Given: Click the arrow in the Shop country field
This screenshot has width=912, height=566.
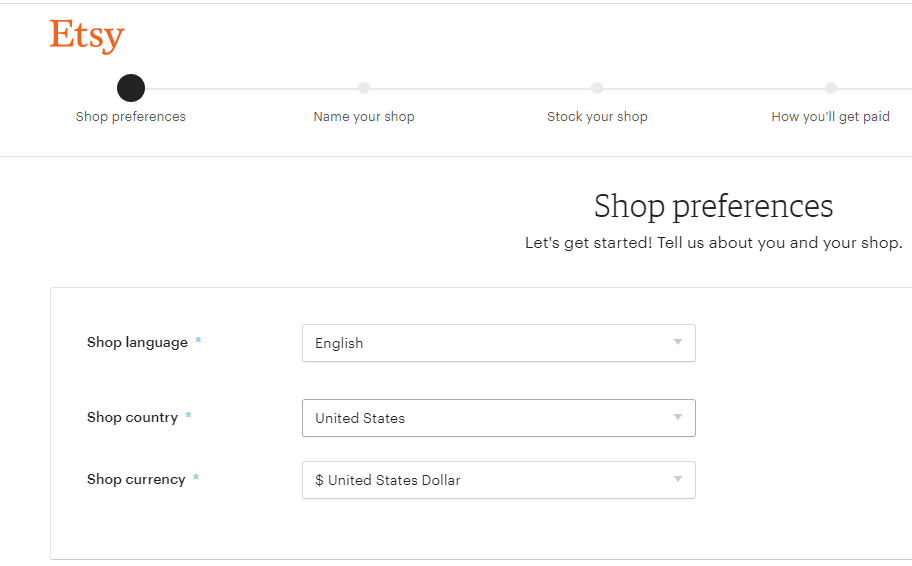Looking at the screenshot, I should 678,418.
